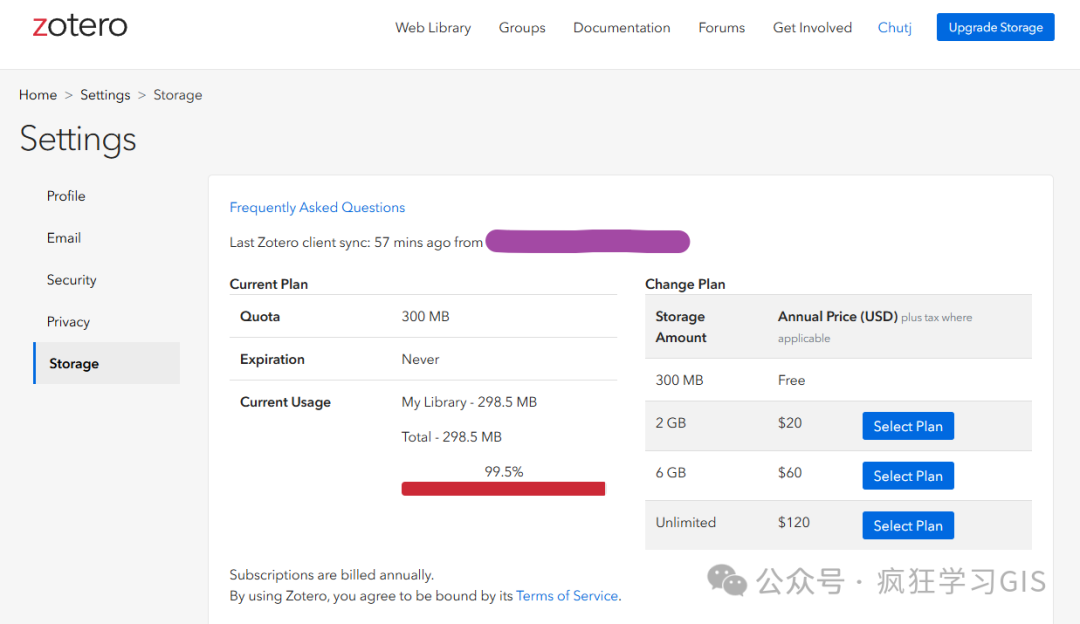Image resolution: width=1080 pixels, height=624 pixels.
Task: Open the Frequently Asked Questions link
Action: pos(317,207)
